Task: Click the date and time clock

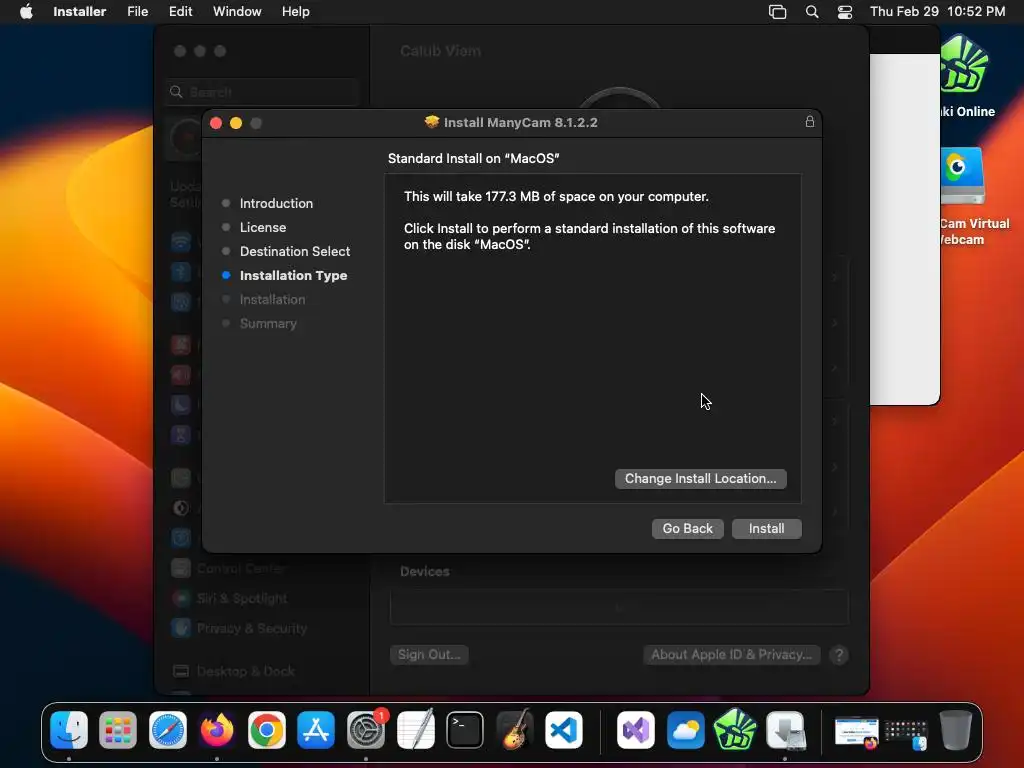Action: (x=937, y=12)
